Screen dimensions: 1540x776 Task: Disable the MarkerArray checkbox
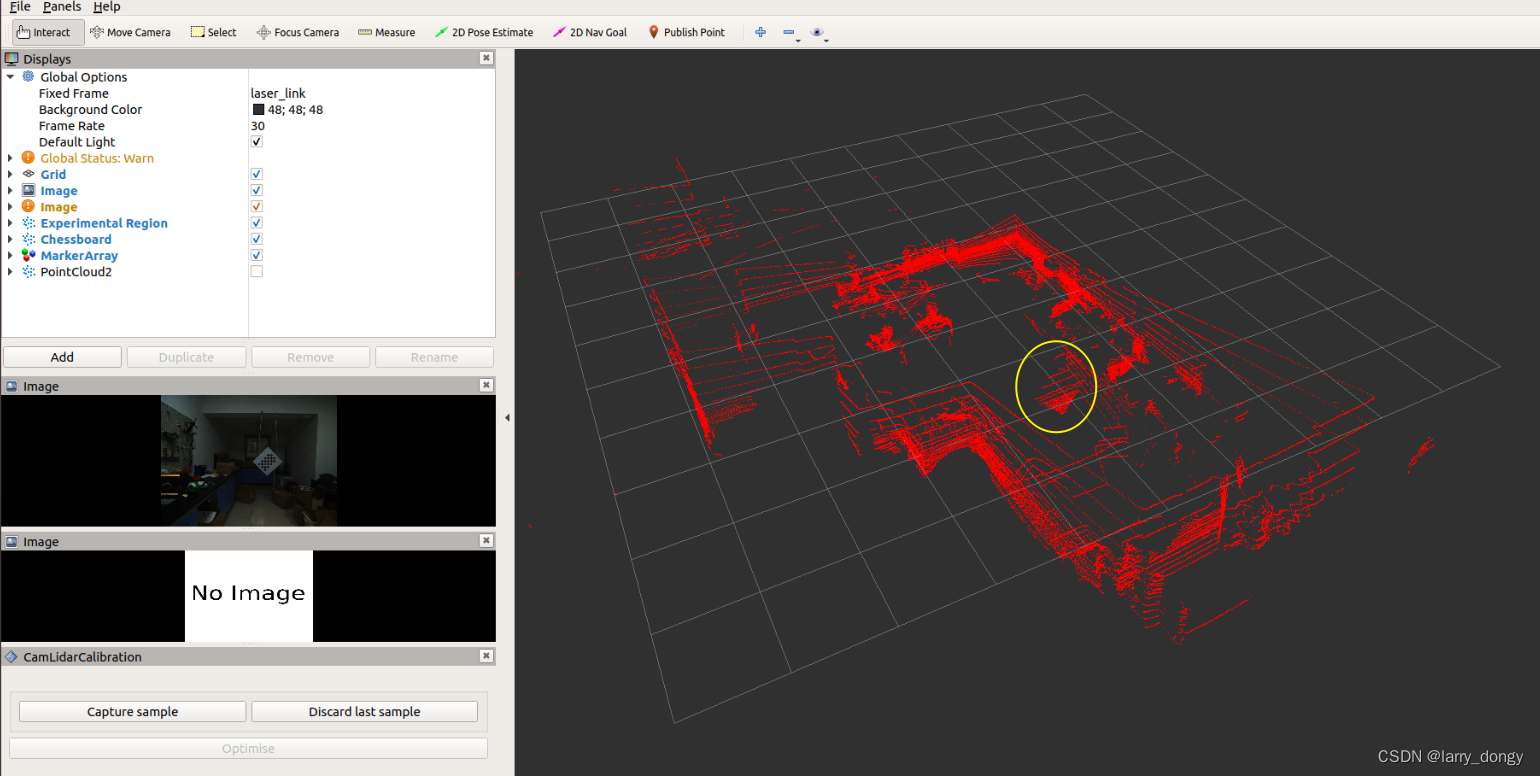point(257,255)
